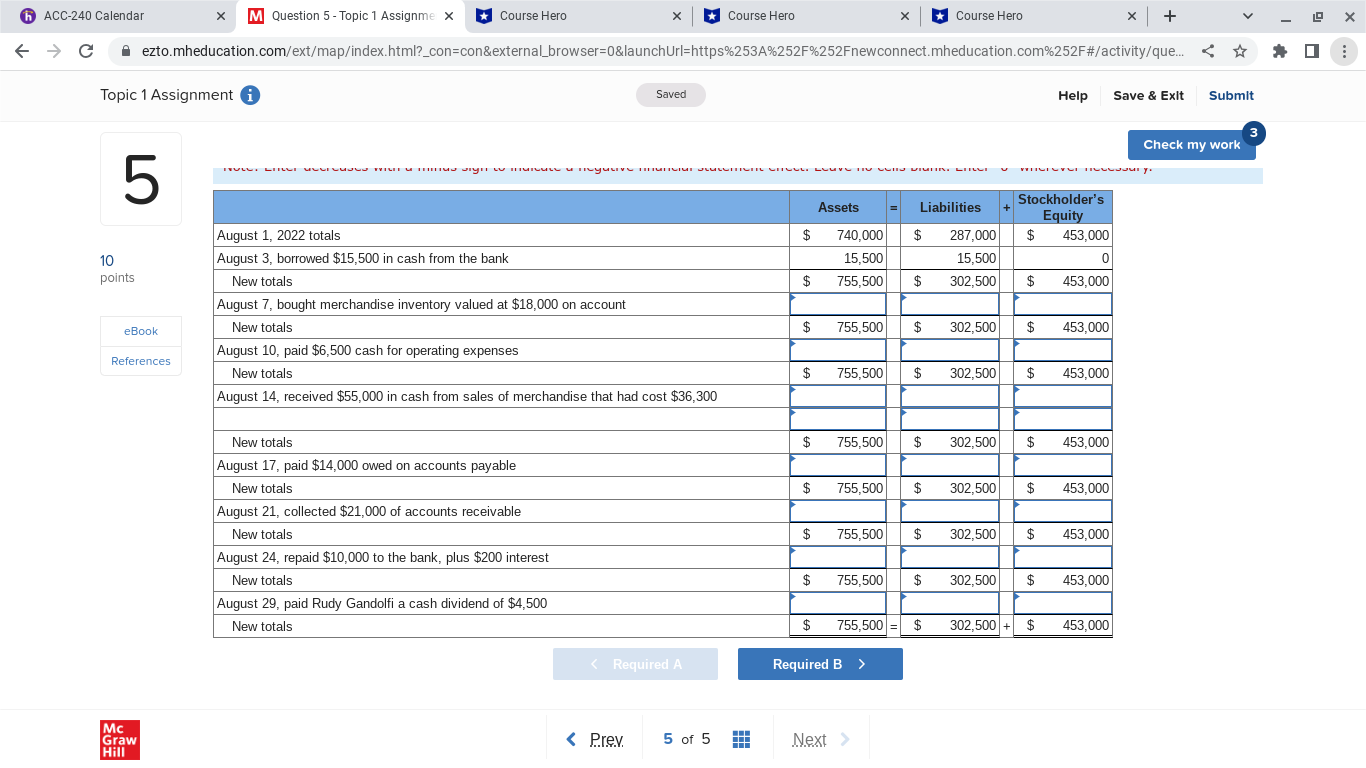Open the tab search chevron
Viewport: 1366px width, 768px height.
coord(1247,16)
